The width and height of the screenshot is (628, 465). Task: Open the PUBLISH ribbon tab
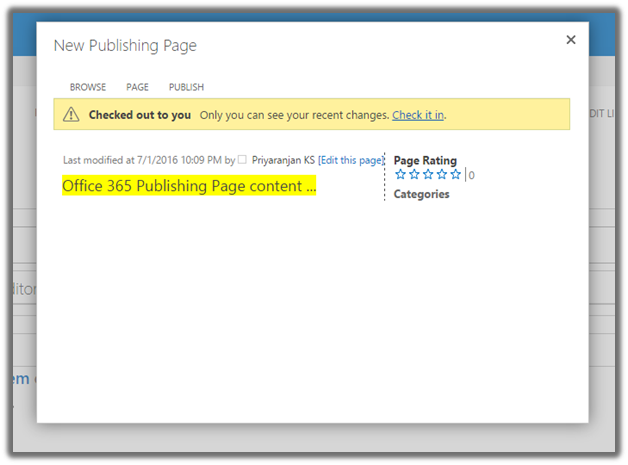[x=186, y=87]
